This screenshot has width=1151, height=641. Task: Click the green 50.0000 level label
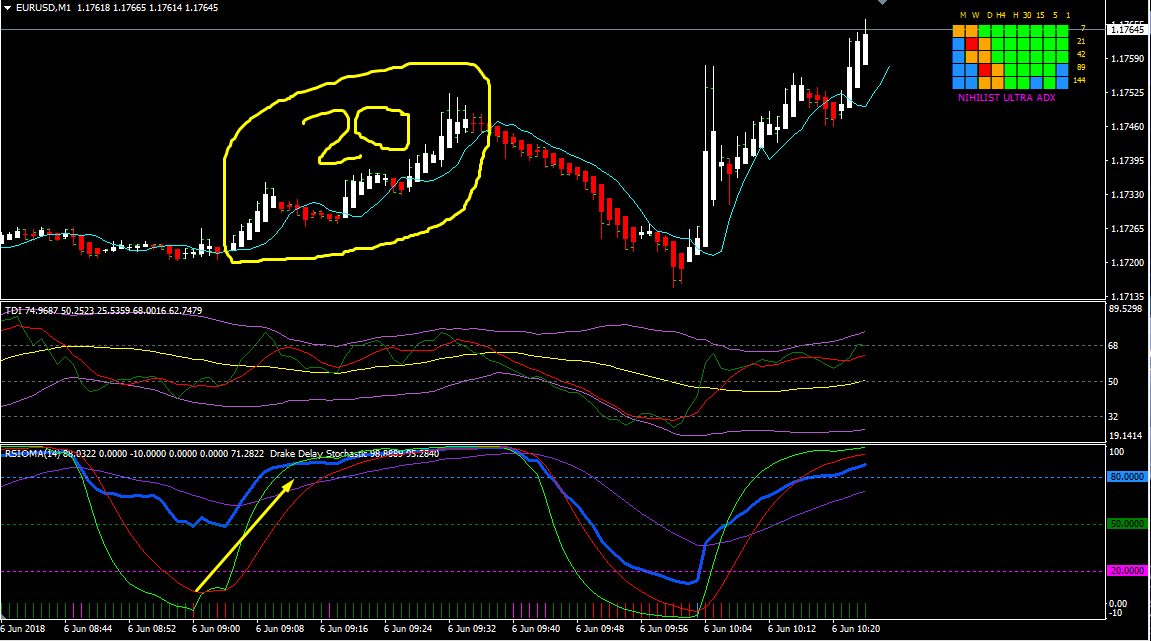point(1127,524)
